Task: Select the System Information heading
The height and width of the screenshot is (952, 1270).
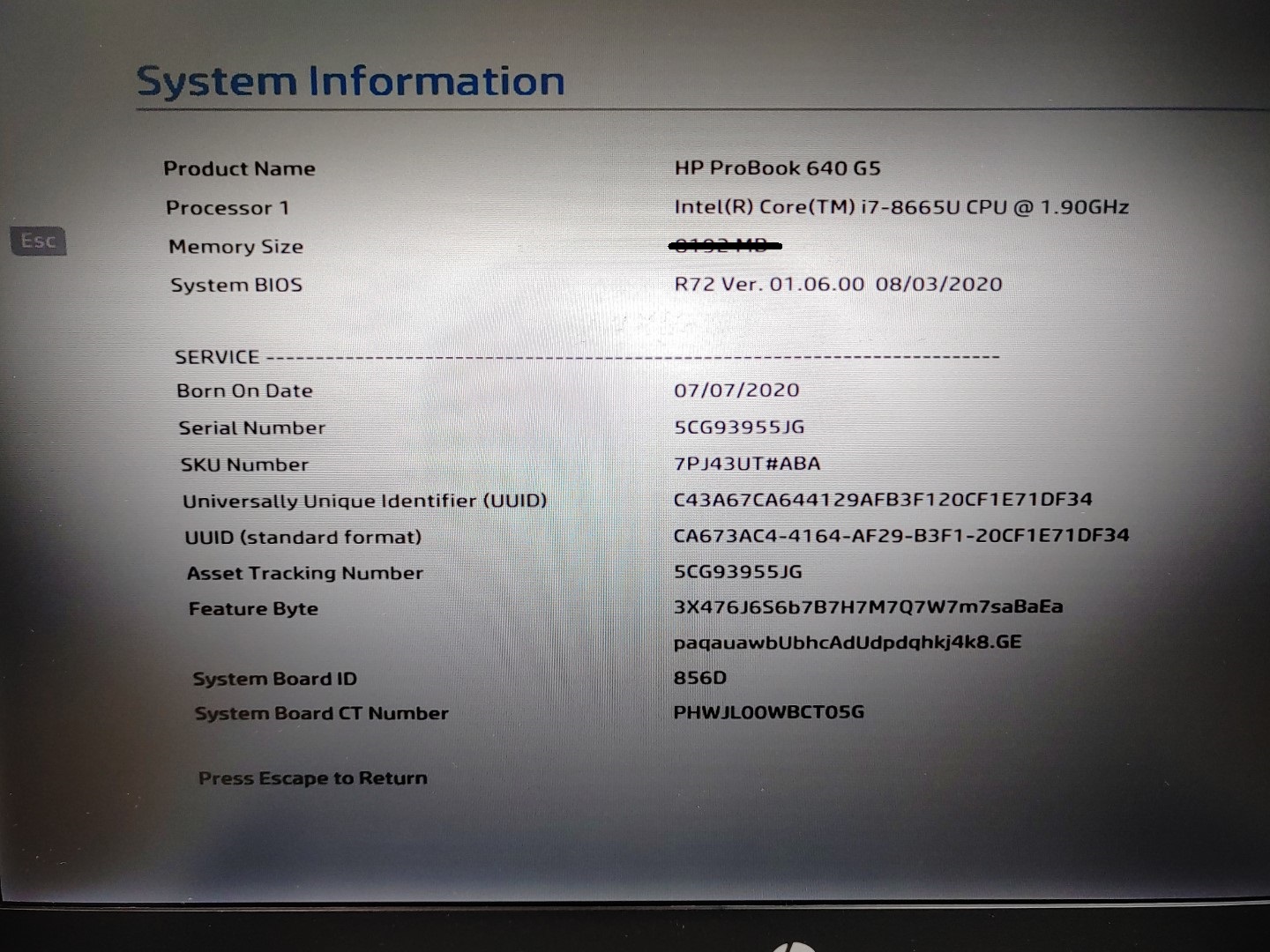Action: pyautogui.click(x=350, y=81)
